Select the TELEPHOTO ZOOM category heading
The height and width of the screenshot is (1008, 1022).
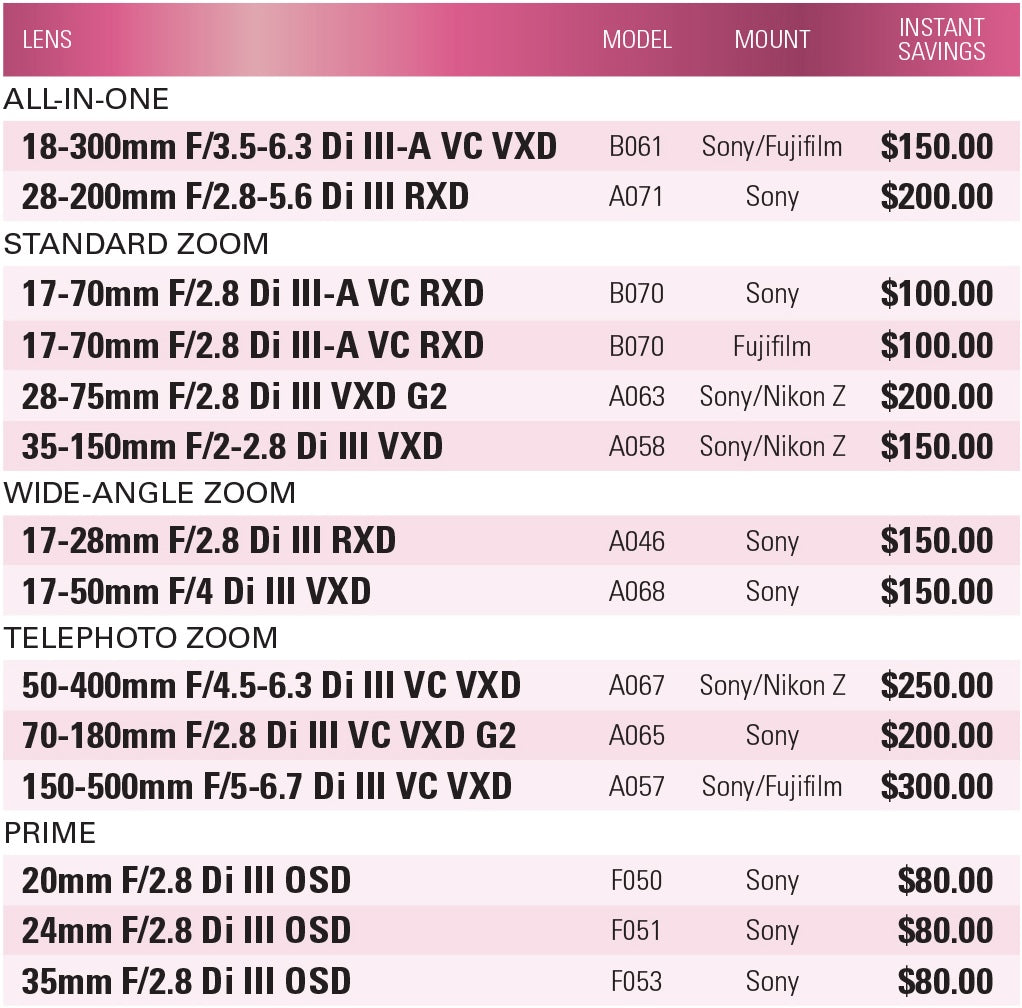[141, 638]
